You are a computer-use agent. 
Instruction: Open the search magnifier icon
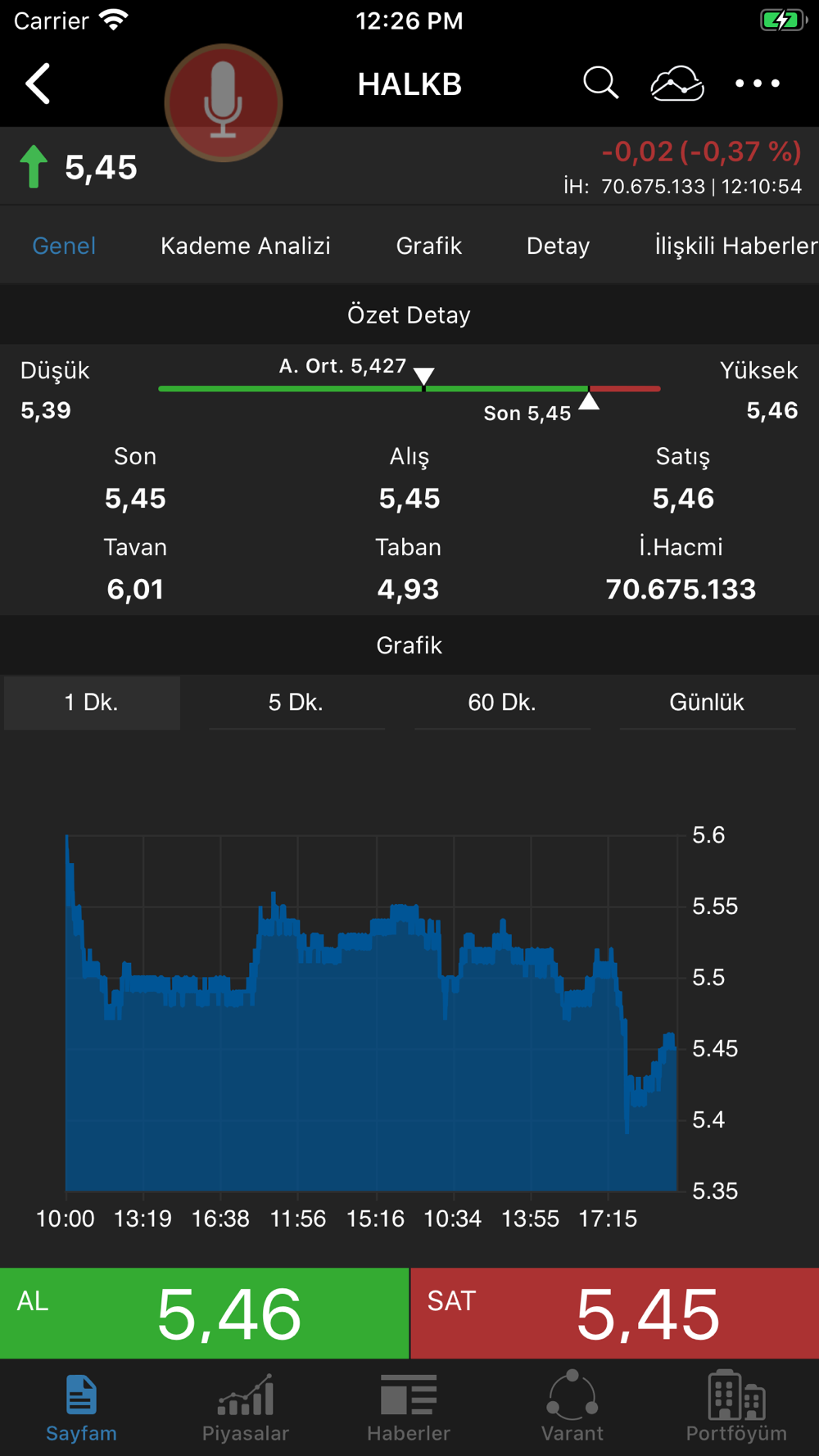pos(600,84)
